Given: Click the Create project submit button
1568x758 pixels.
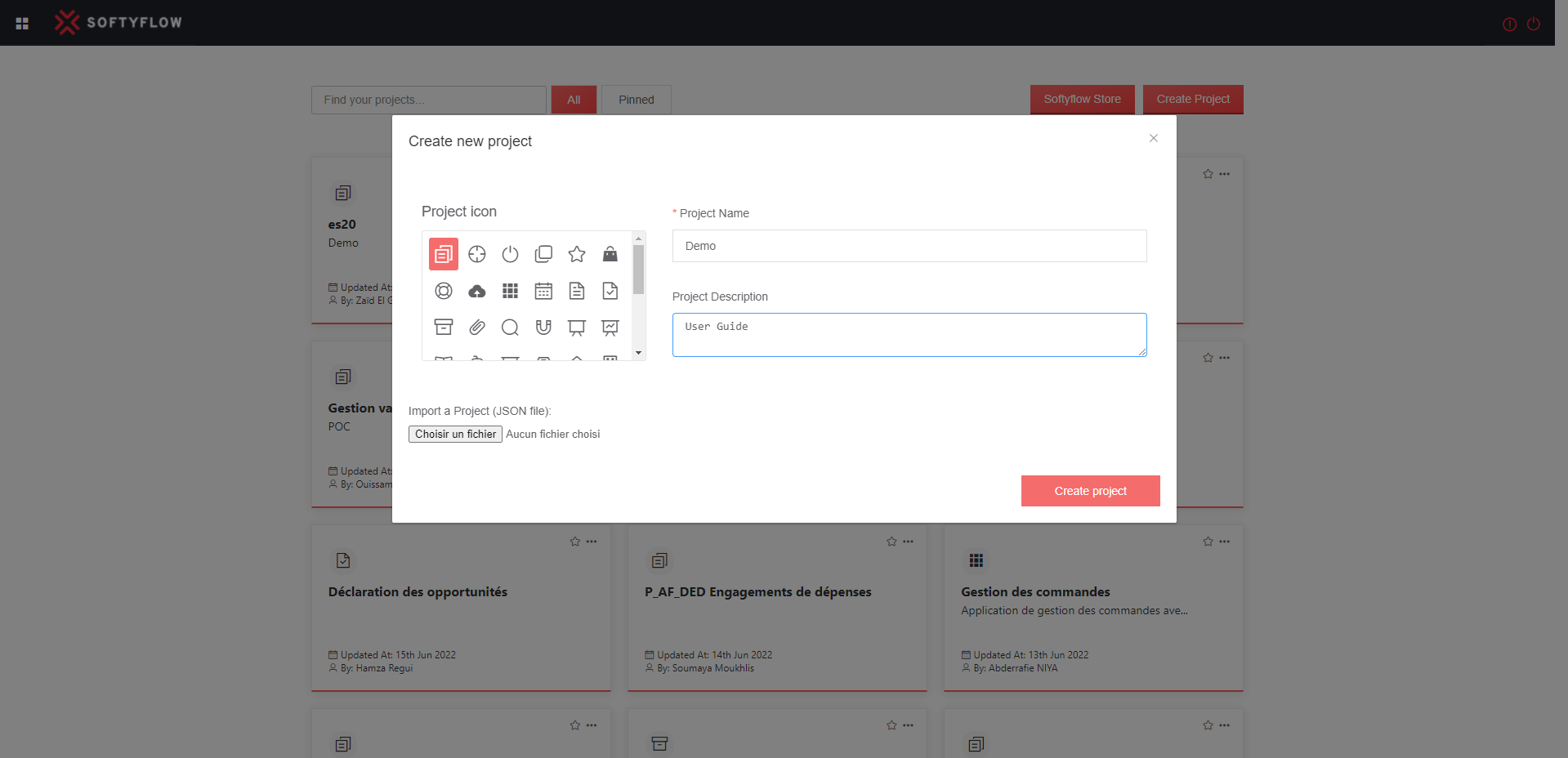Looking at the screenshot, I should point(1090,491).
